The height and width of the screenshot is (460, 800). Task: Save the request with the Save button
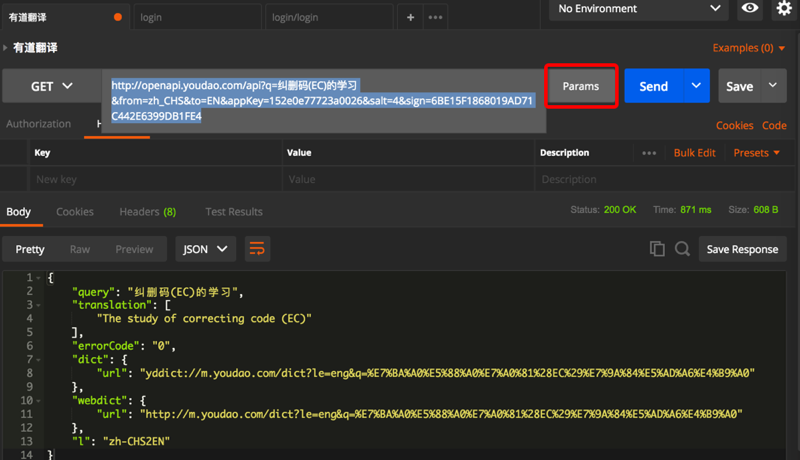(739, 86)
